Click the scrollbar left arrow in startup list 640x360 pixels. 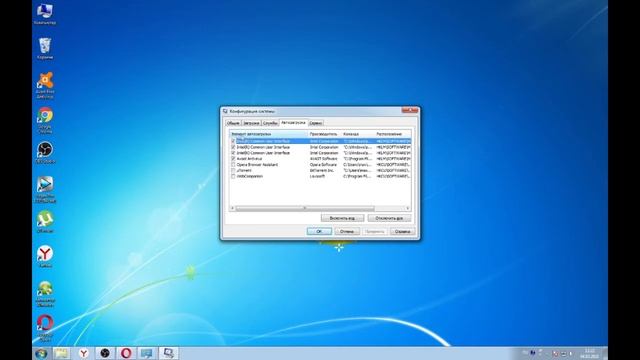click(x=233, y=208)
